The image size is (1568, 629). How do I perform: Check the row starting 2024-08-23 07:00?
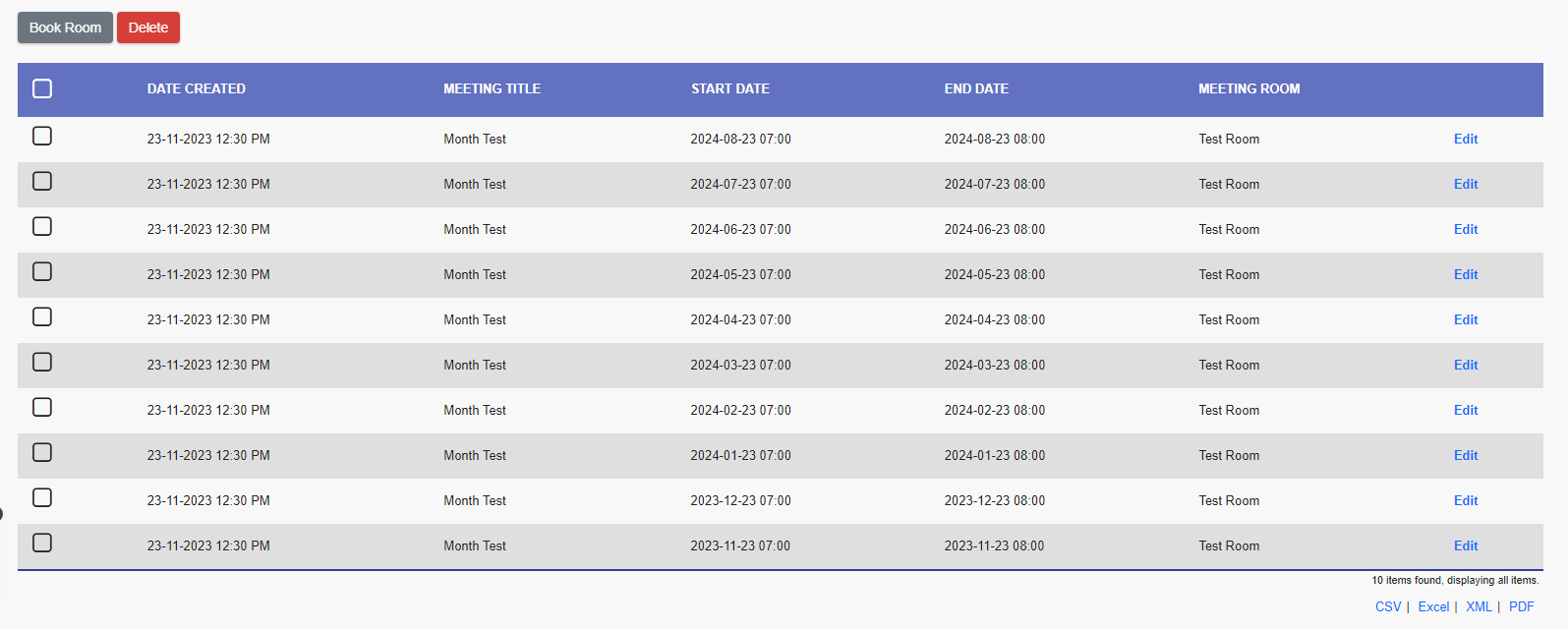42,136
